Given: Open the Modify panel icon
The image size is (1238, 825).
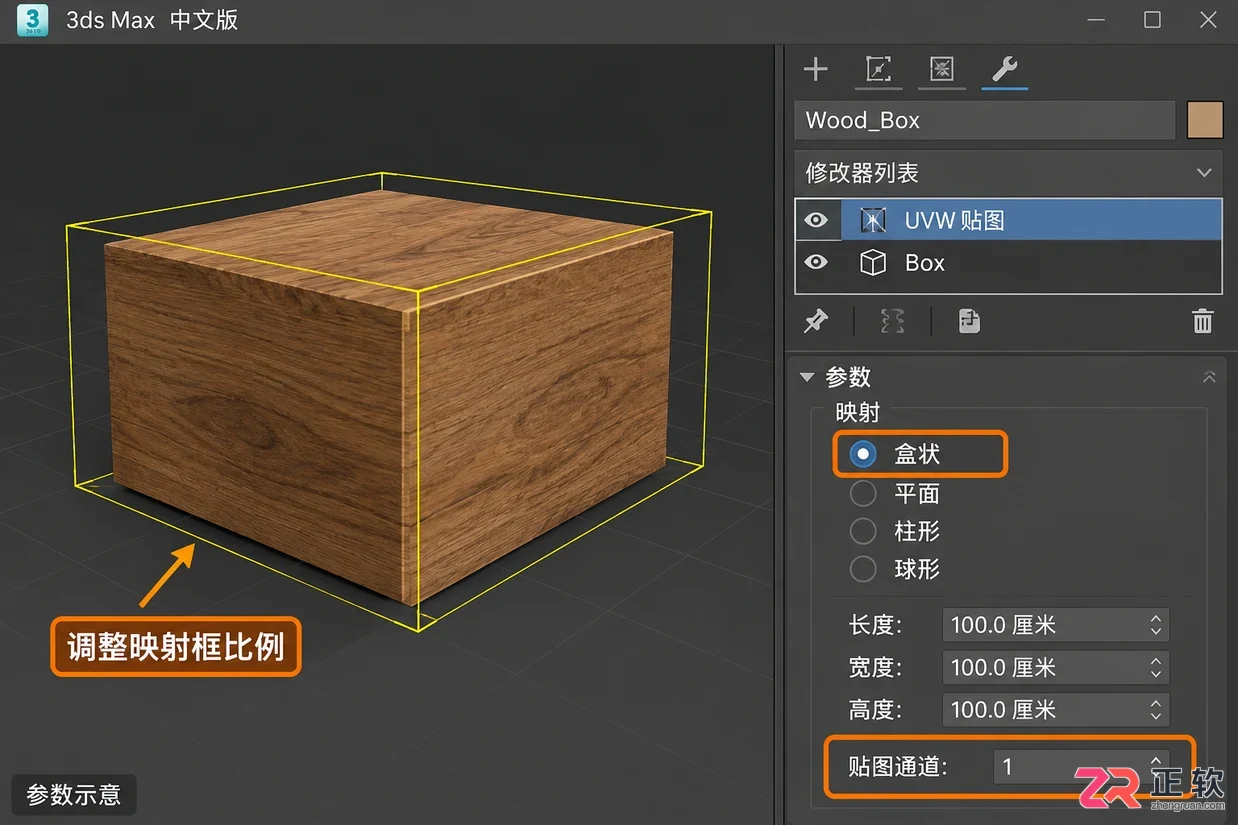Looking at the screenshot, I should pyautogui.click(x=878, y=69).
